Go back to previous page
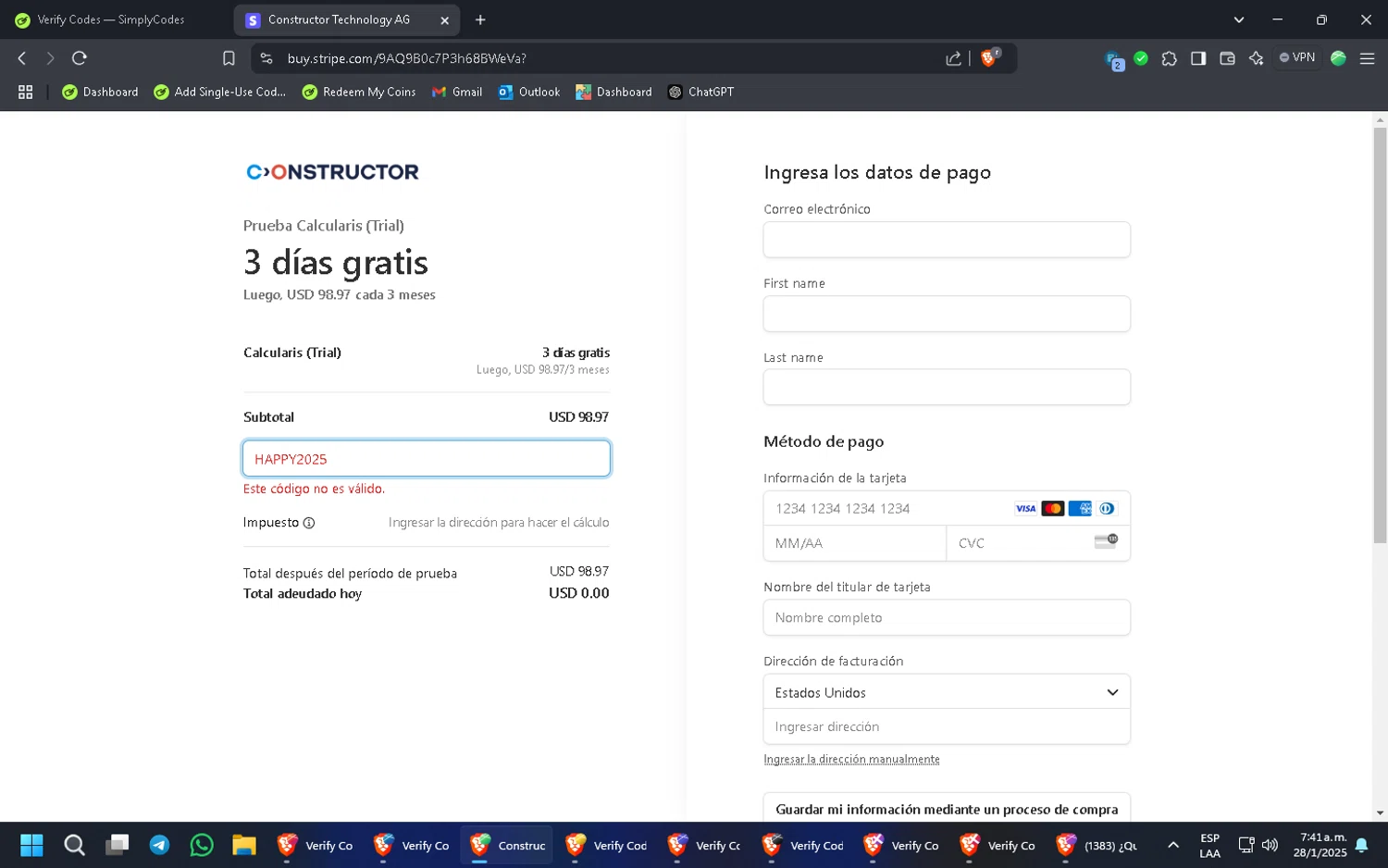The width and height of the screenshot is (1388, 868). pos(22,58)
